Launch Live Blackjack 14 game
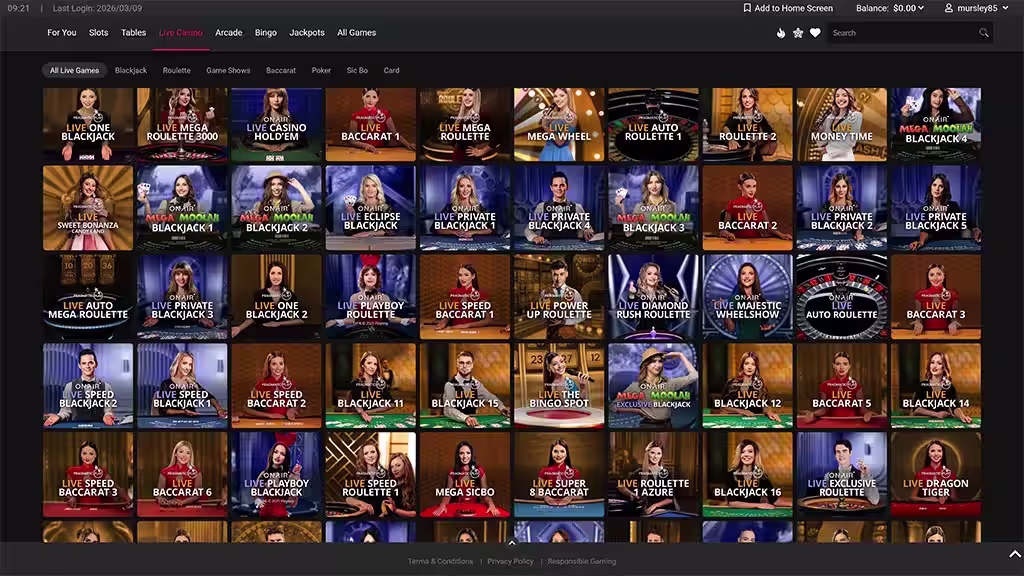 (936, 386)
